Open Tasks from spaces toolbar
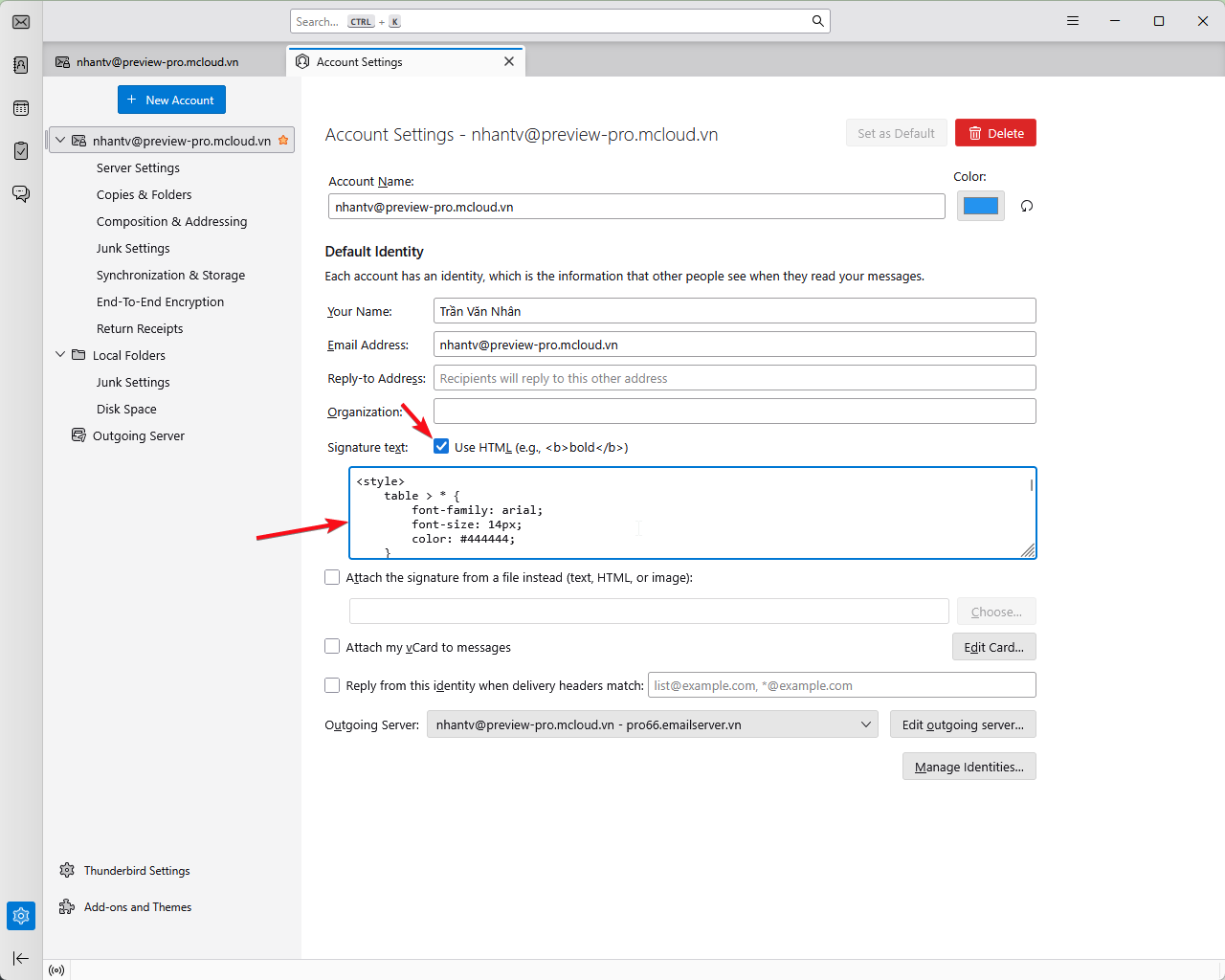The image size is (1225, 980). click(21, 151)
